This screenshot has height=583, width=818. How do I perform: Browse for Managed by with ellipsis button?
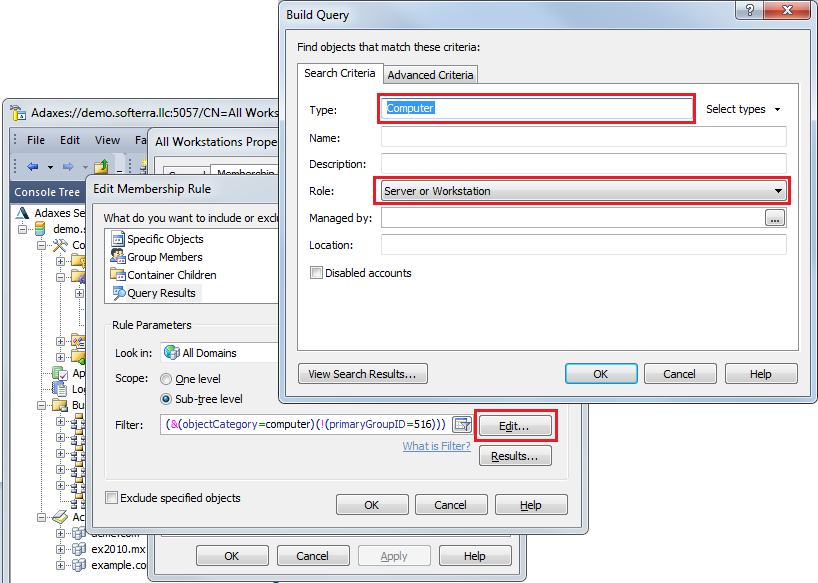(775, 218)
